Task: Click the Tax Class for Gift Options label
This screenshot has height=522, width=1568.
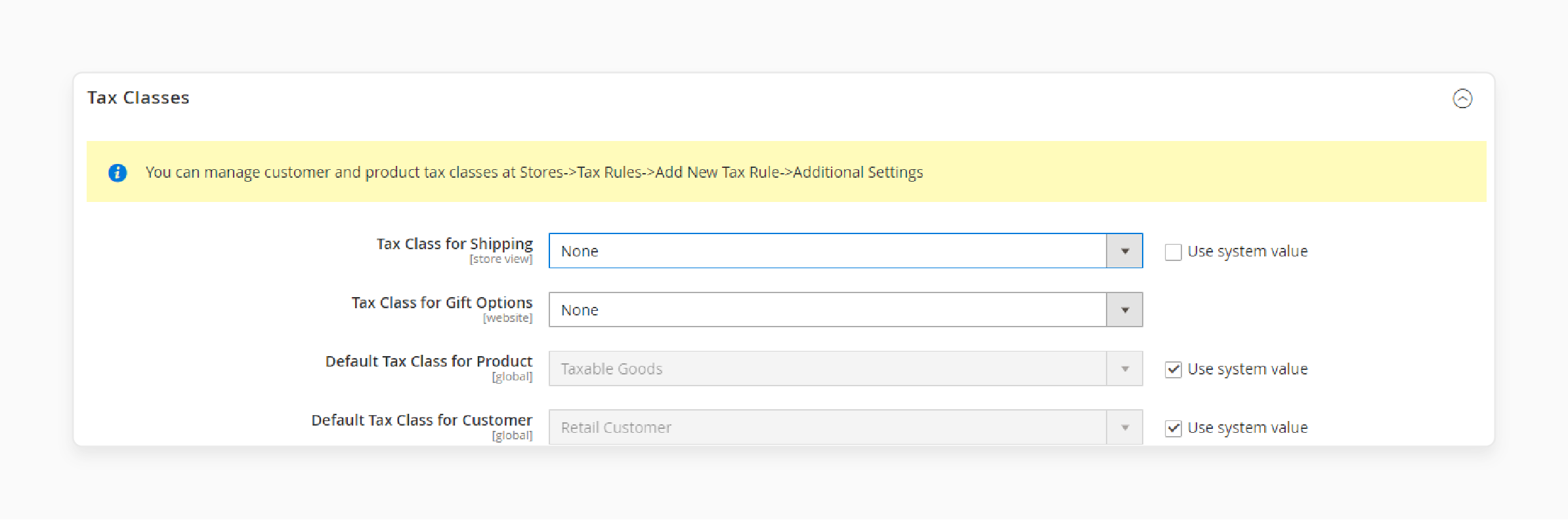Action: (442, 302)
